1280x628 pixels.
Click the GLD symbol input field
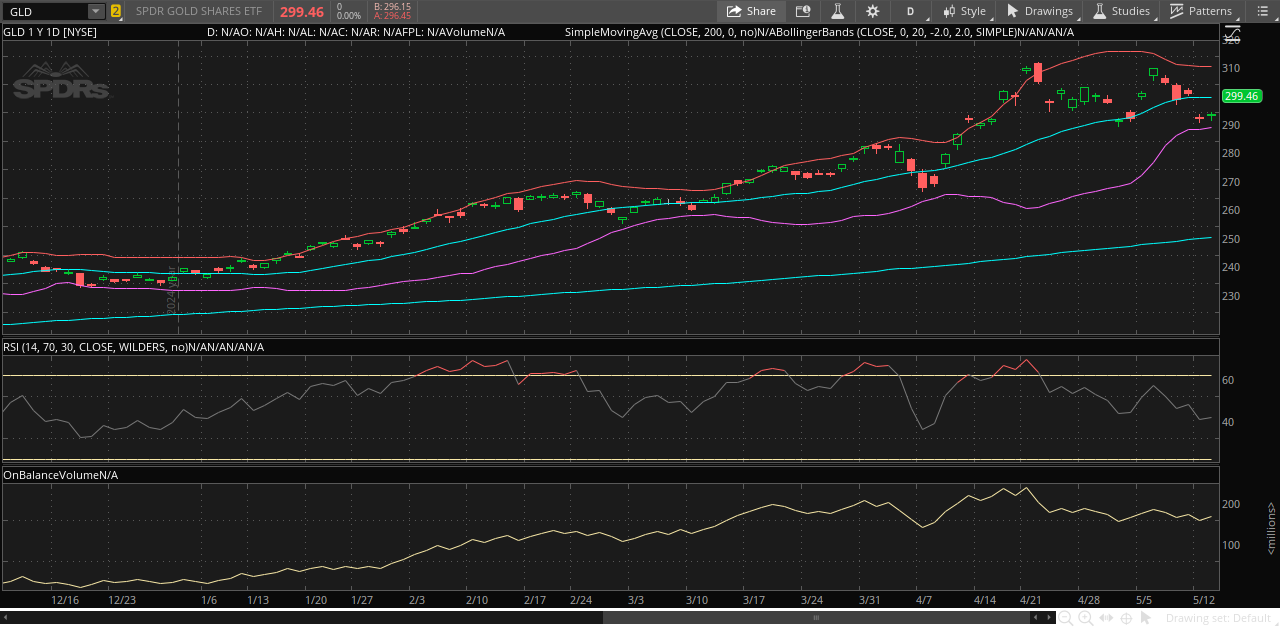(47, 11)
